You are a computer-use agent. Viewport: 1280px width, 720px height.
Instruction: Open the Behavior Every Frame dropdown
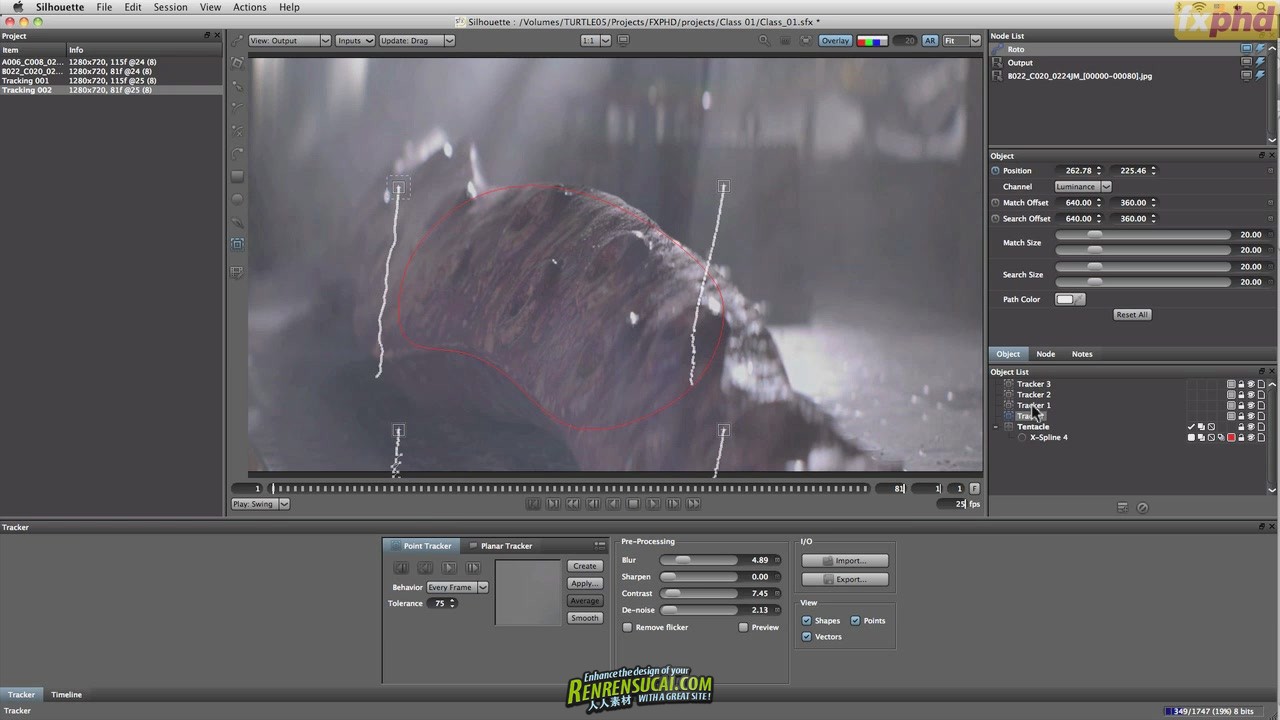(457, 587)
